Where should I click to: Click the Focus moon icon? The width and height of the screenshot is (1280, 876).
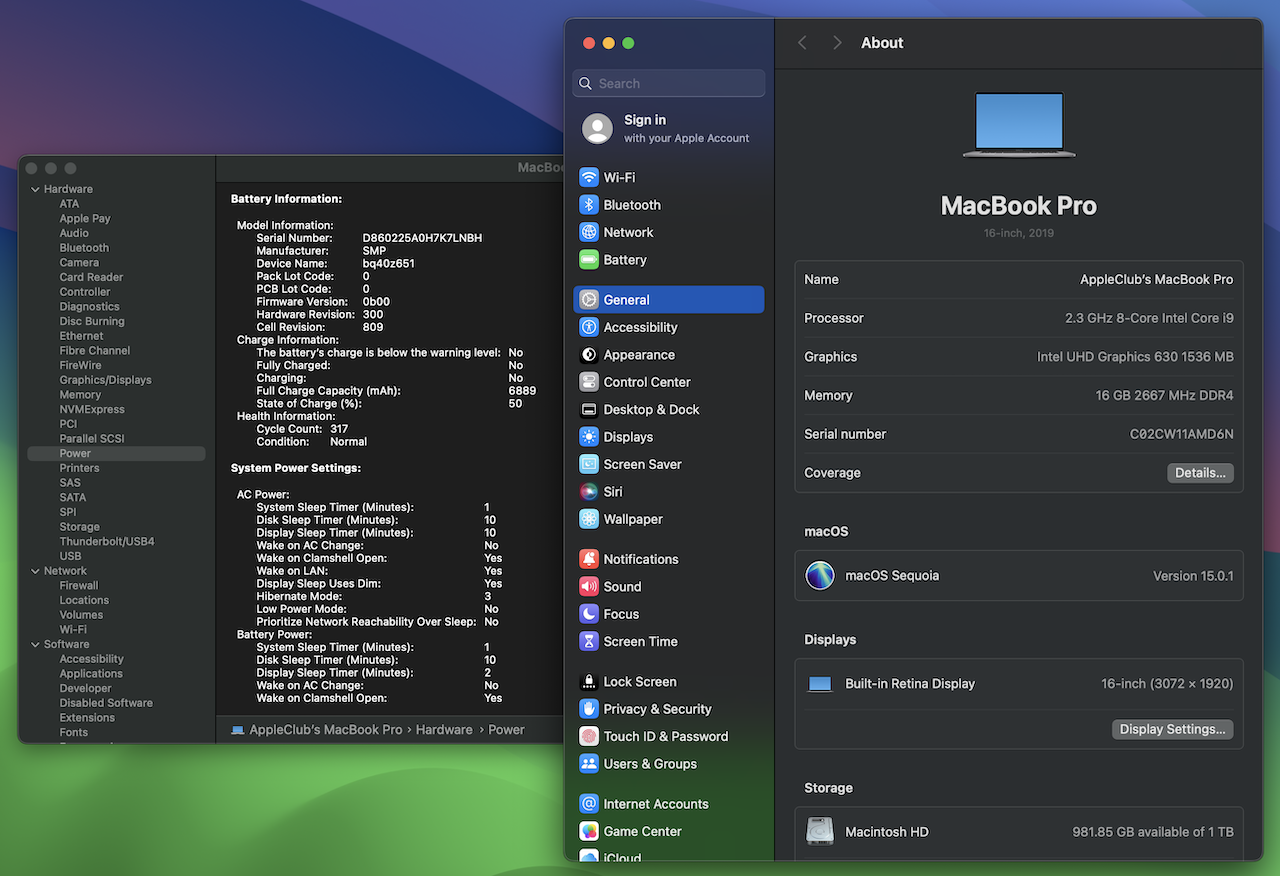point(589,614)
